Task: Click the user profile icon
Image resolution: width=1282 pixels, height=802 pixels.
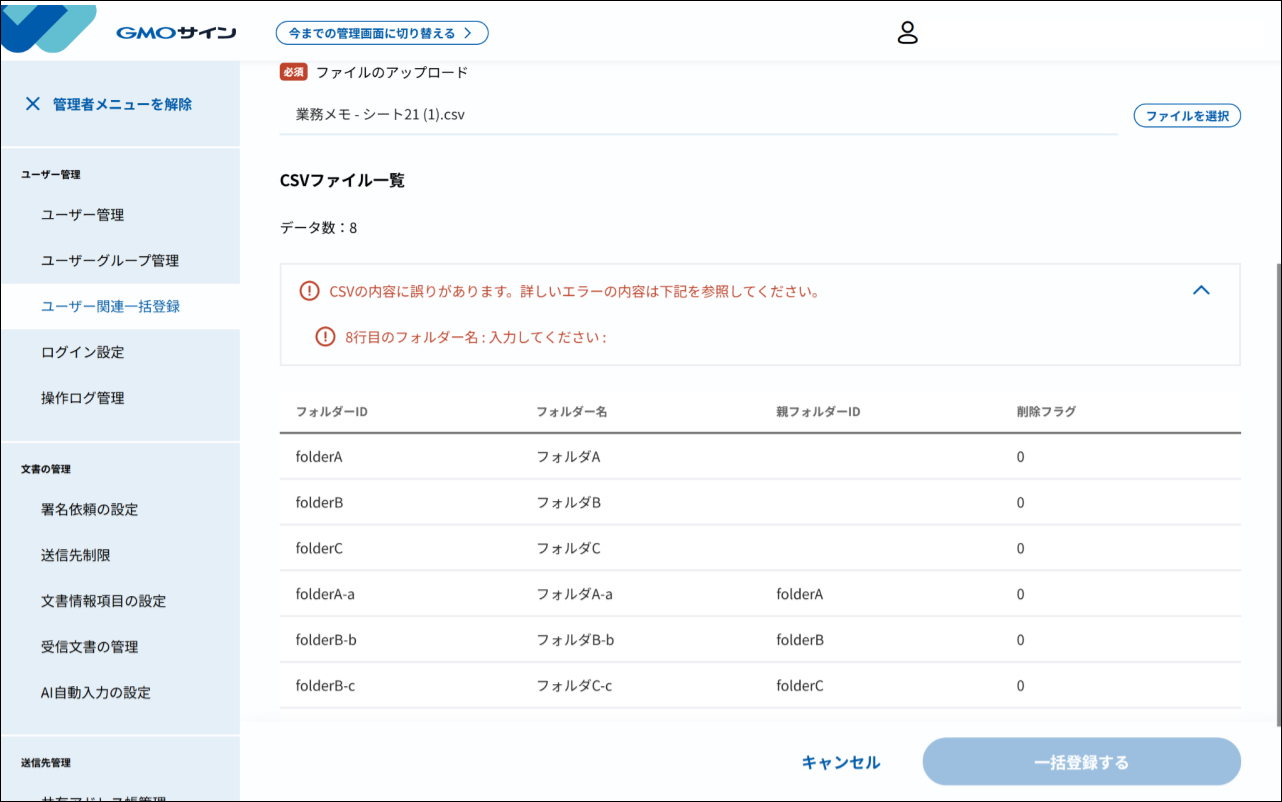Action: tap(907, 33)
